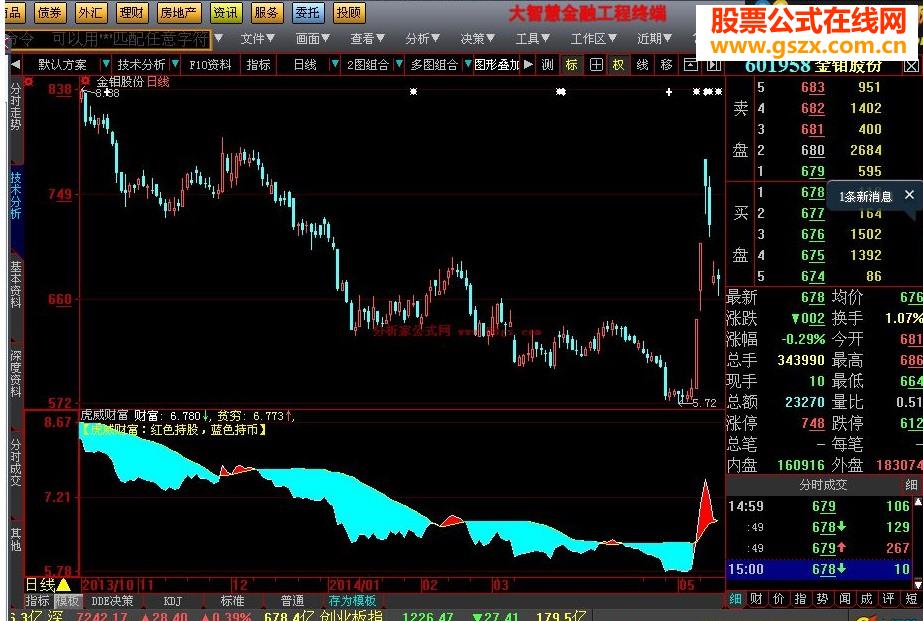Expand the 日线 period dropdown arrow
This screenshot has width=923, height=621.
pyautogui.click(x=334, y=65)
